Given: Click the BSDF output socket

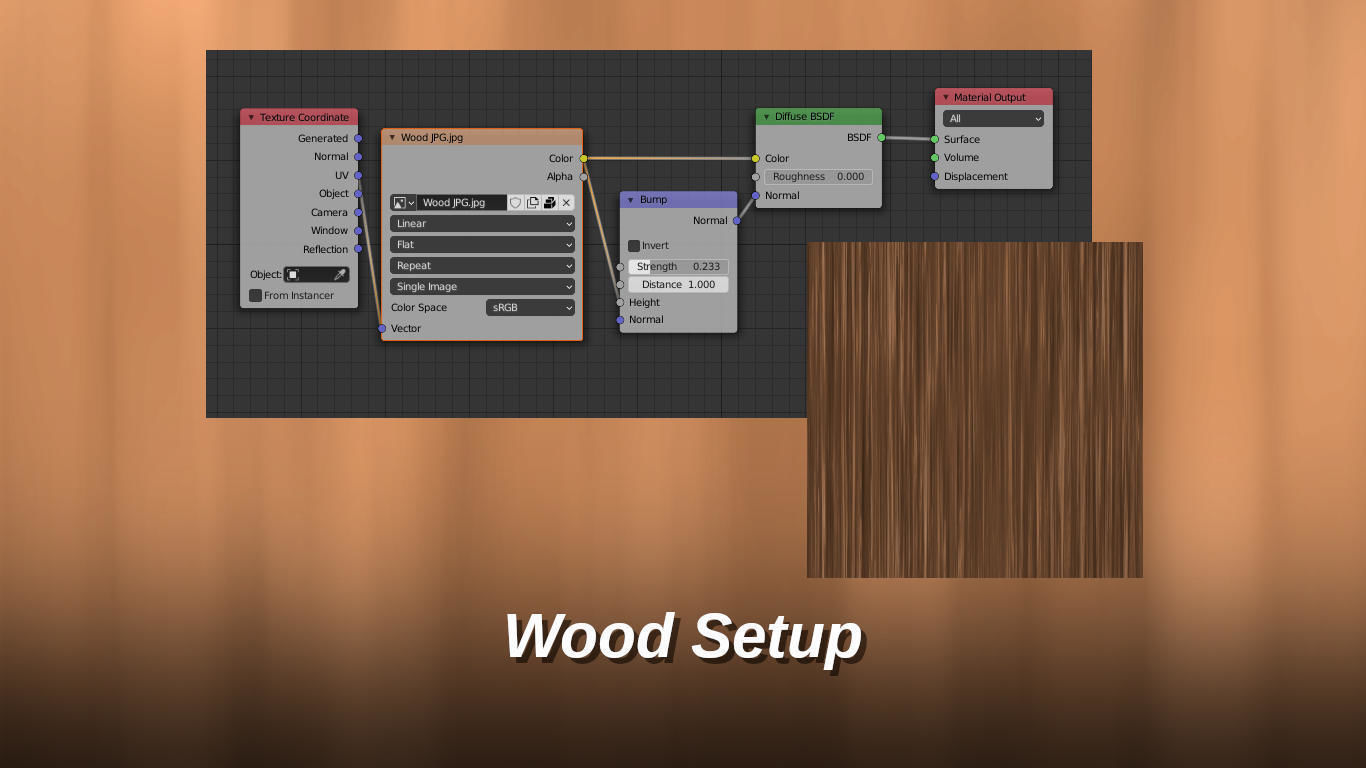Looking at the screenshot, I should 881,138.
